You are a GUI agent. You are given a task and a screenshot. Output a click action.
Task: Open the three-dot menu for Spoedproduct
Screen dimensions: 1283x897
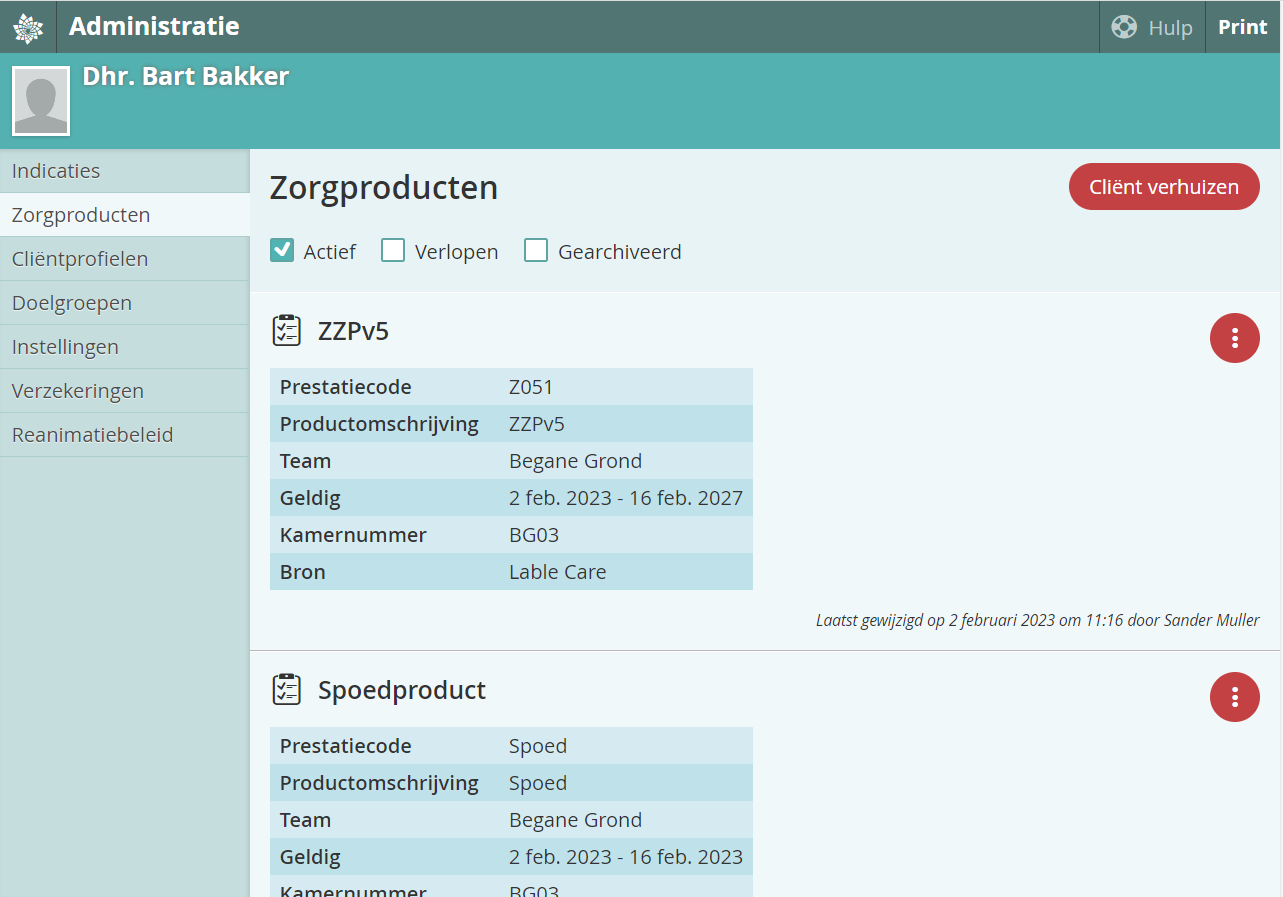[1234, 697]
